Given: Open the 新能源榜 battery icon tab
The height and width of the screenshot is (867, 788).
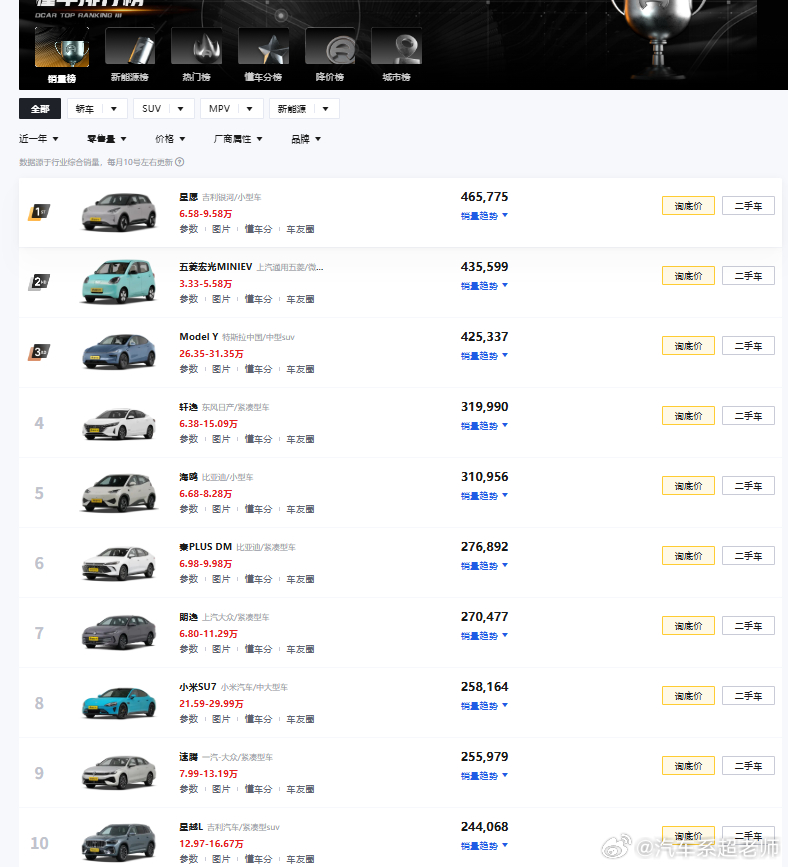Looking at the screenshot, I should (x=129, y=47).
